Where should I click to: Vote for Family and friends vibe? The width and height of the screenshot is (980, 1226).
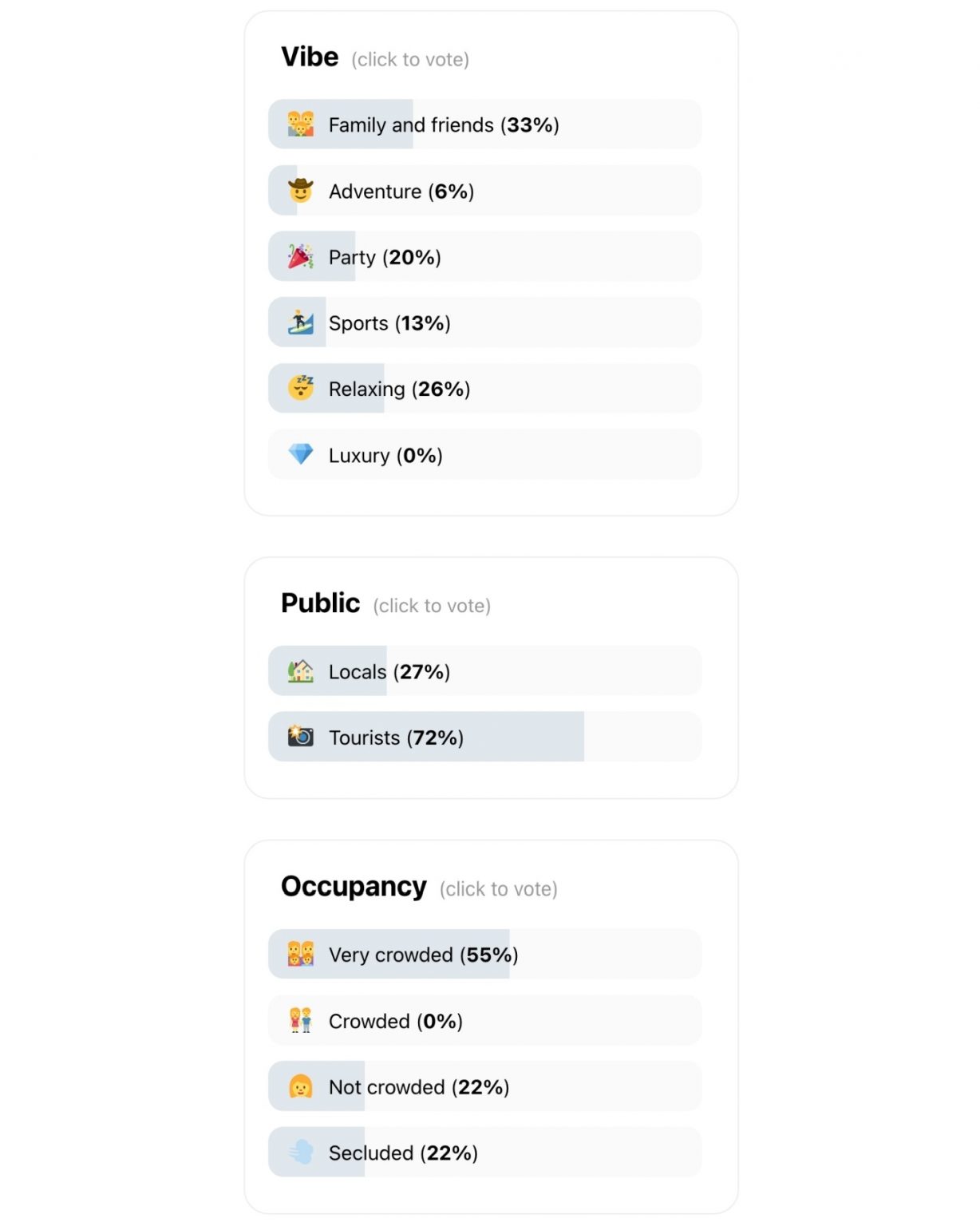(485, 125)
